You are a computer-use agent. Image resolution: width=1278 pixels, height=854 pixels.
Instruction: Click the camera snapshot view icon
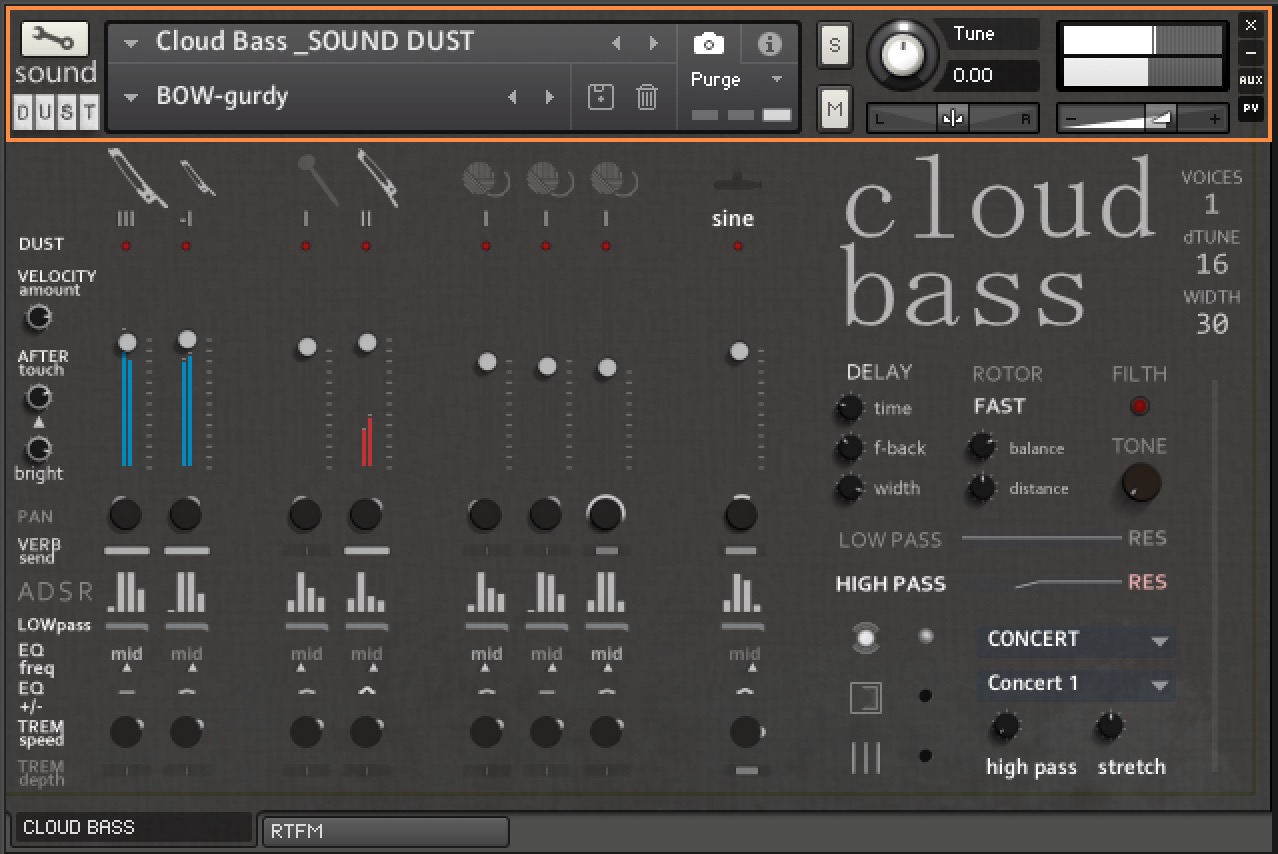(x=709, y=44)
